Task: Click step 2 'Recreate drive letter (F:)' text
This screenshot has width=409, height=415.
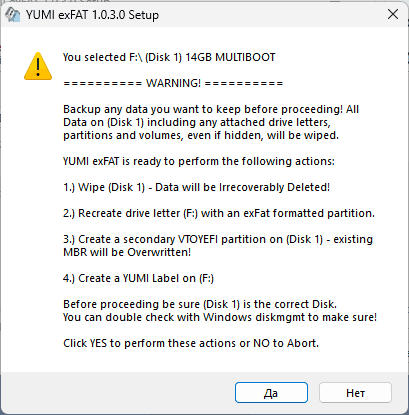Action: point(219,213)
